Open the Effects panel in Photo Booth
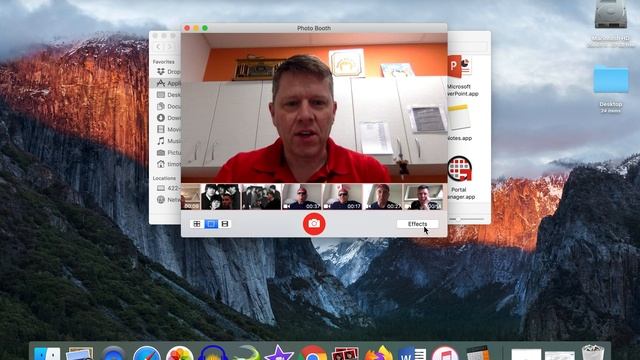Viewport: 640px width, 360px height. [417, 224]
